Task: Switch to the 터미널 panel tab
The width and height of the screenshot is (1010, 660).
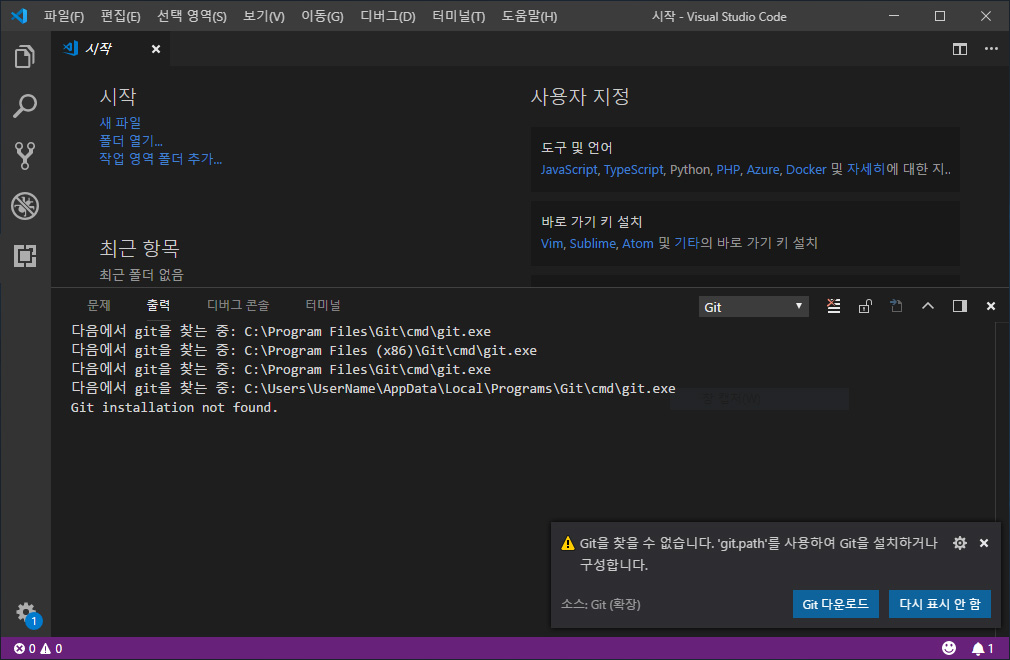Action: coord(323,305)
